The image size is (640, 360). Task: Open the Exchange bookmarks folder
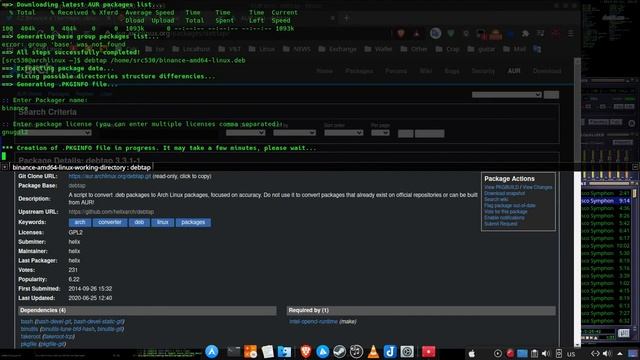337,49
